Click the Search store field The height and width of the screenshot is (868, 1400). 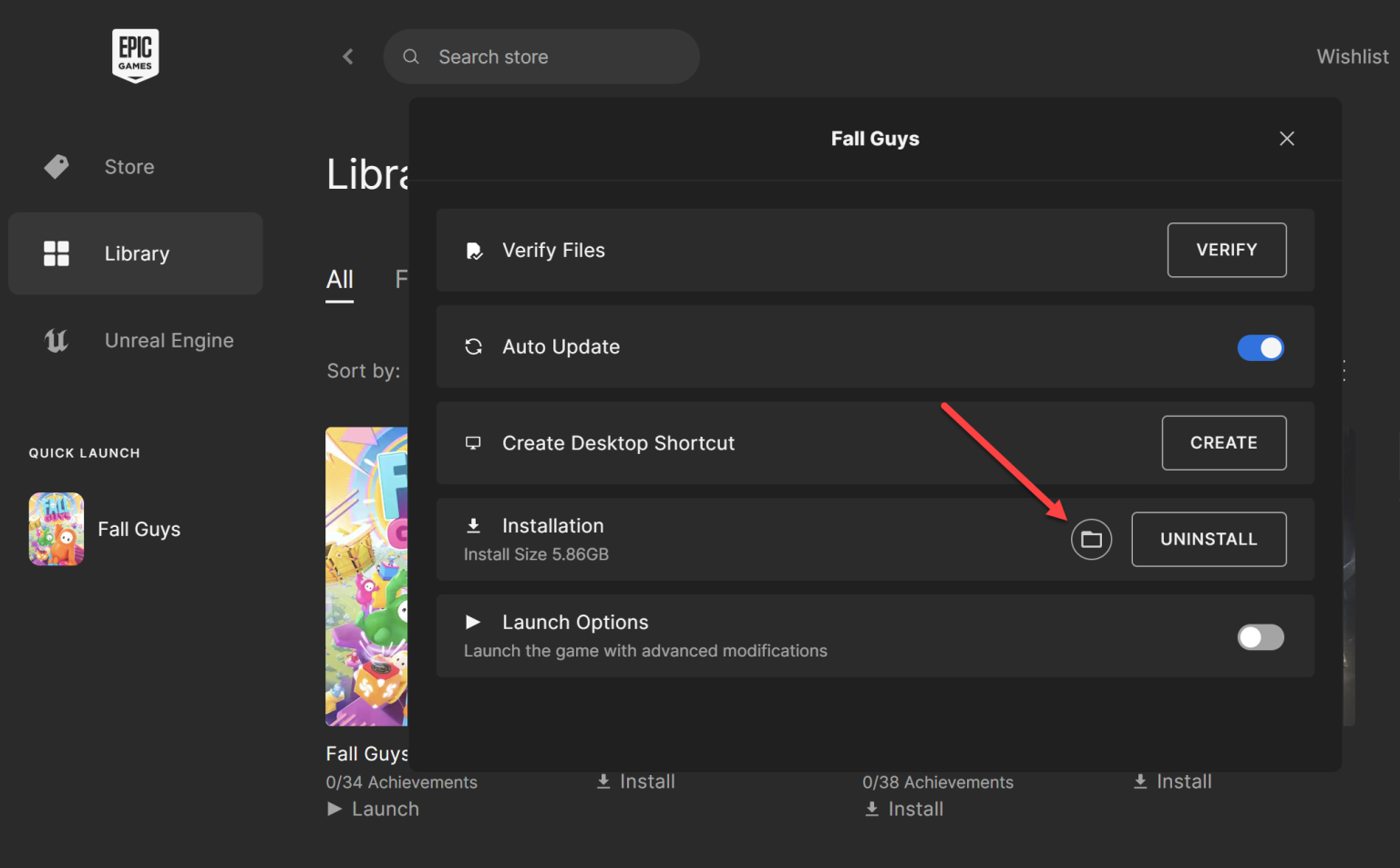[541, 57]
